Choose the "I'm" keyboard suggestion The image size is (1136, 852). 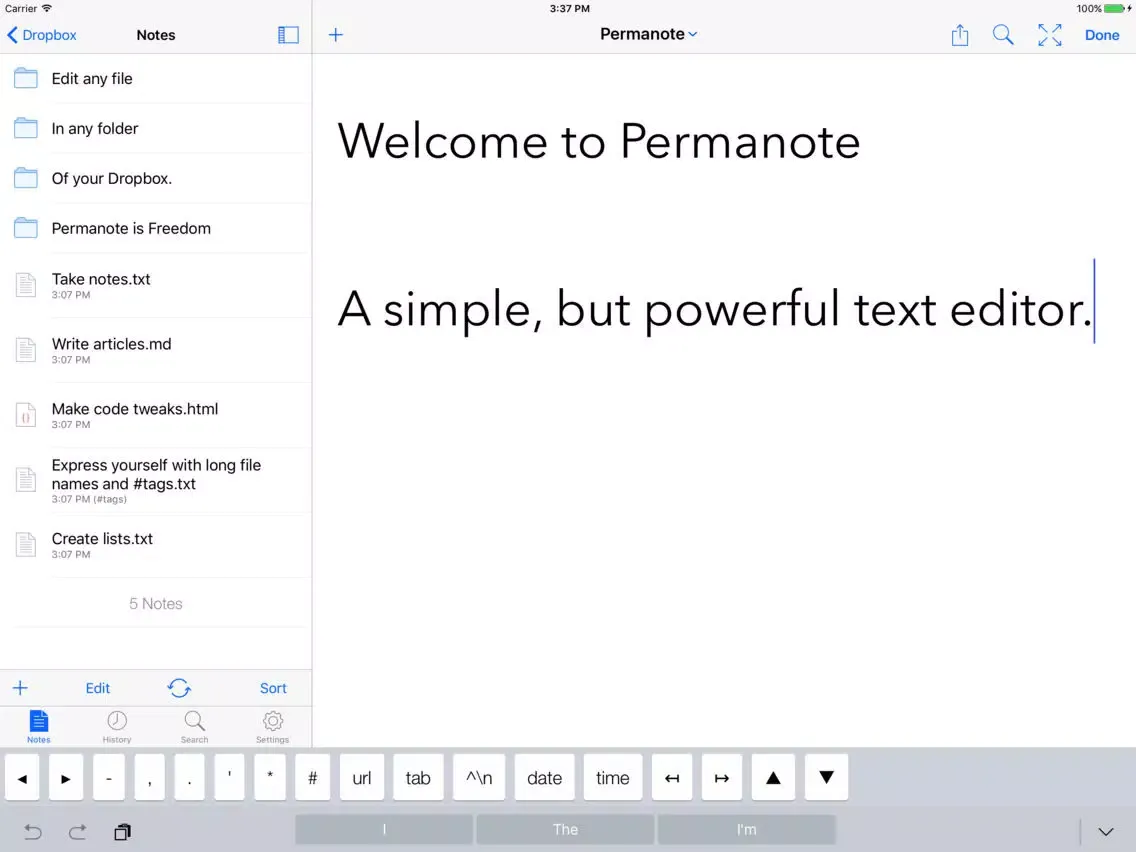pyautogui.click(x=746, y=830)
